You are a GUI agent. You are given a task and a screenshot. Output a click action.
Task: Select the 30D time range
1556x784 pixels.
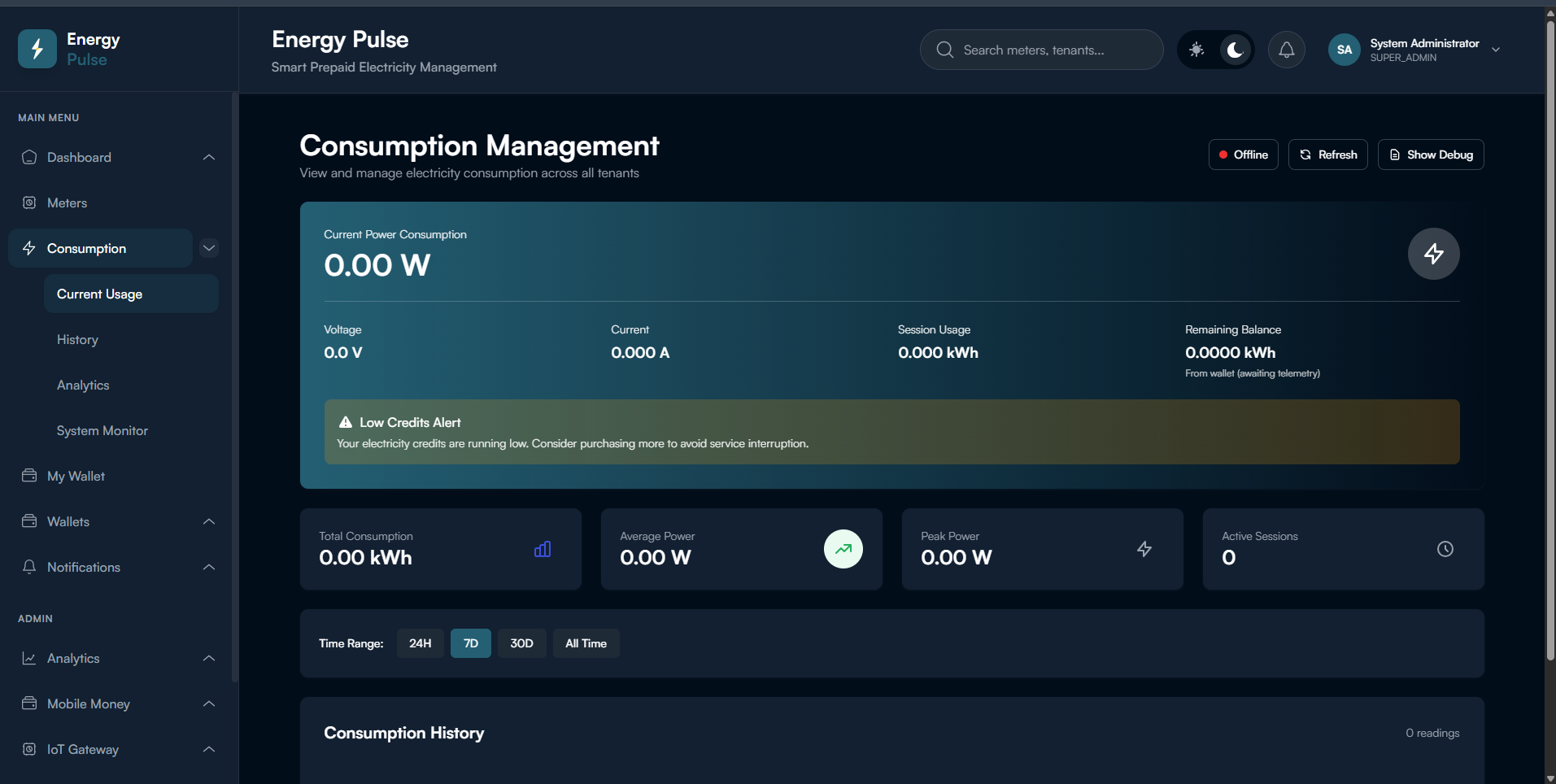point(521,643)
